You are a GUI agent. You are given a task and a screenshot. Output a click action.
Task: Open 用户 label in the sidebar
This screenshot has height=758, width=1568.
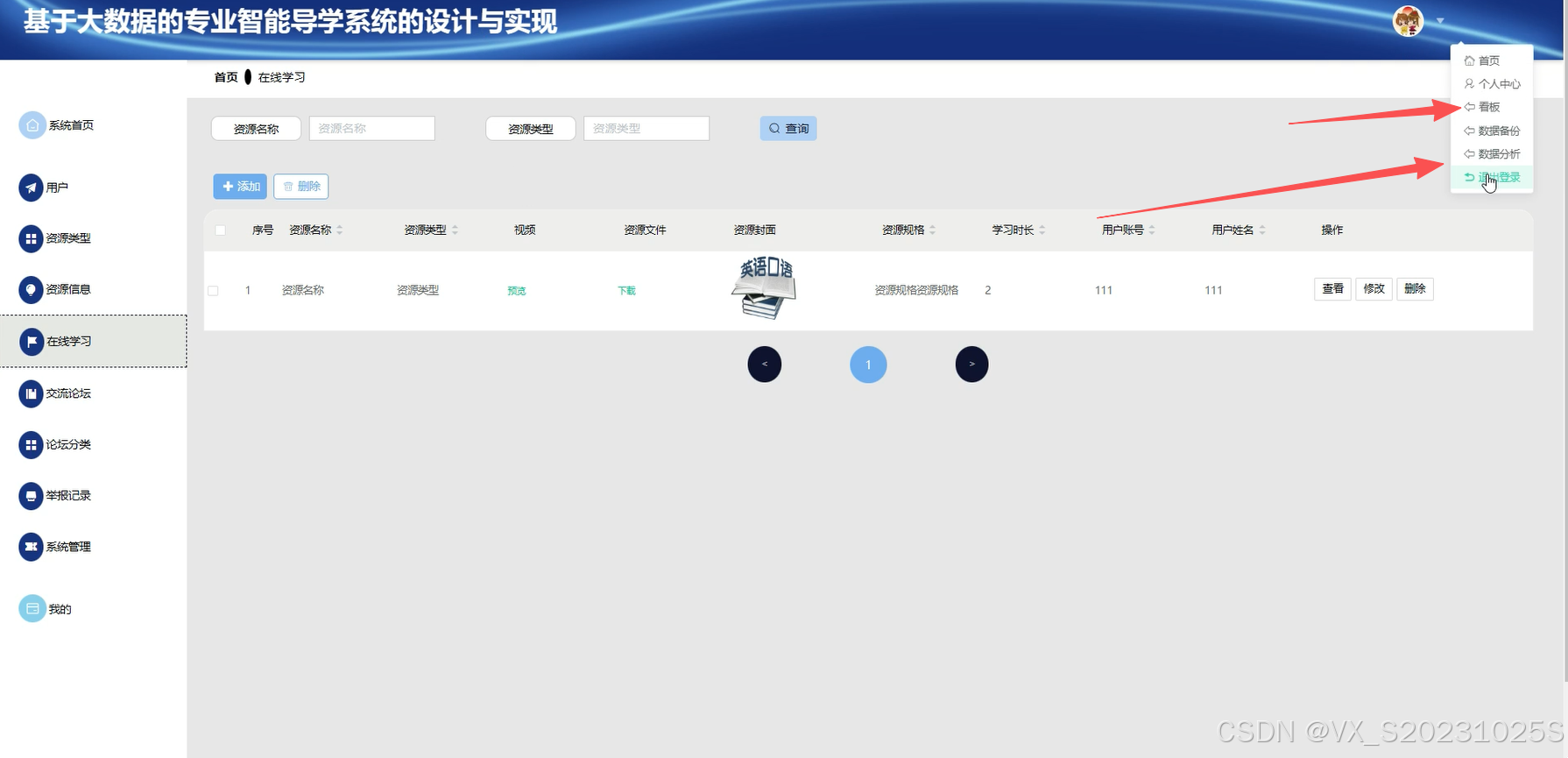(57, 188)
